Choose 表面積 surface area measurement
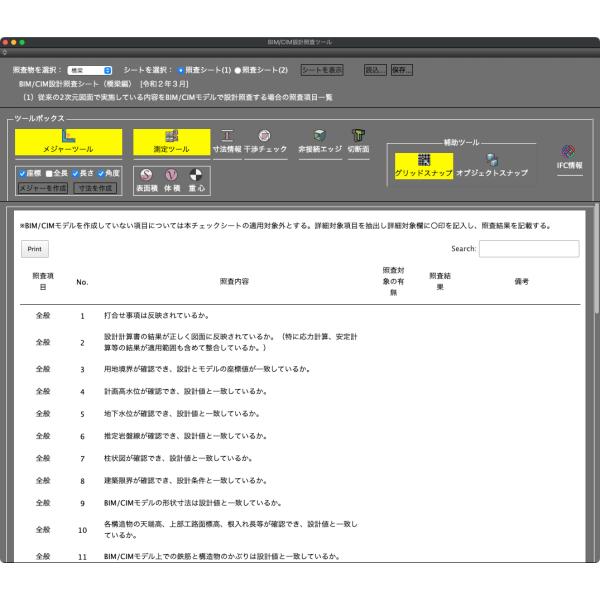Viewport: 600px width, 600px height. pos(147,180)
